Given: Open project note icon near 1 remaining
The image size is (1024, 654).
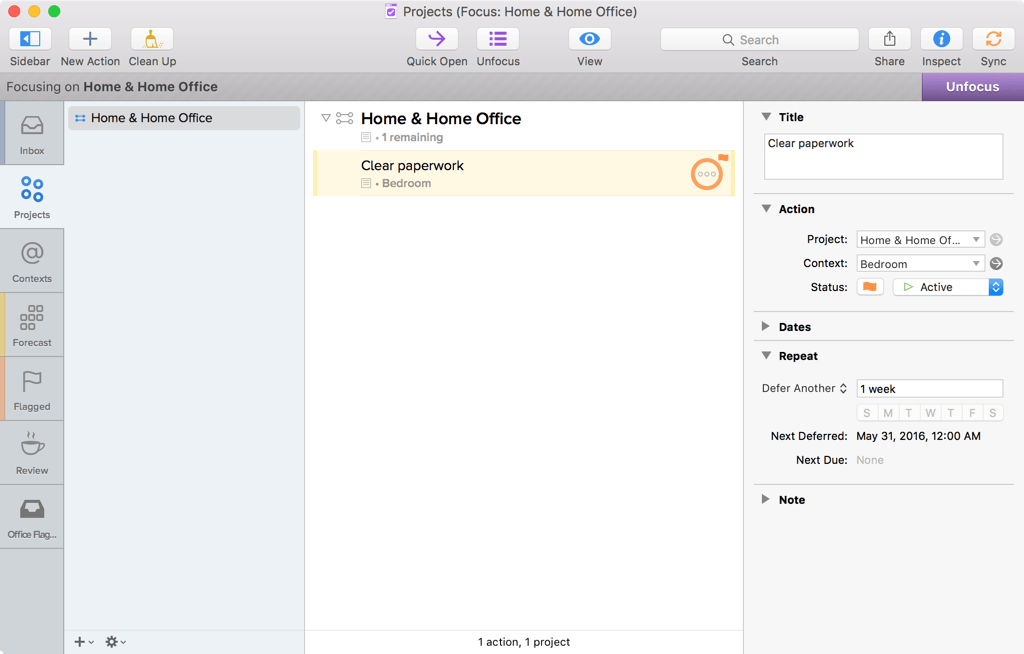Looking at the screenshot, I should tap(366, 137).
